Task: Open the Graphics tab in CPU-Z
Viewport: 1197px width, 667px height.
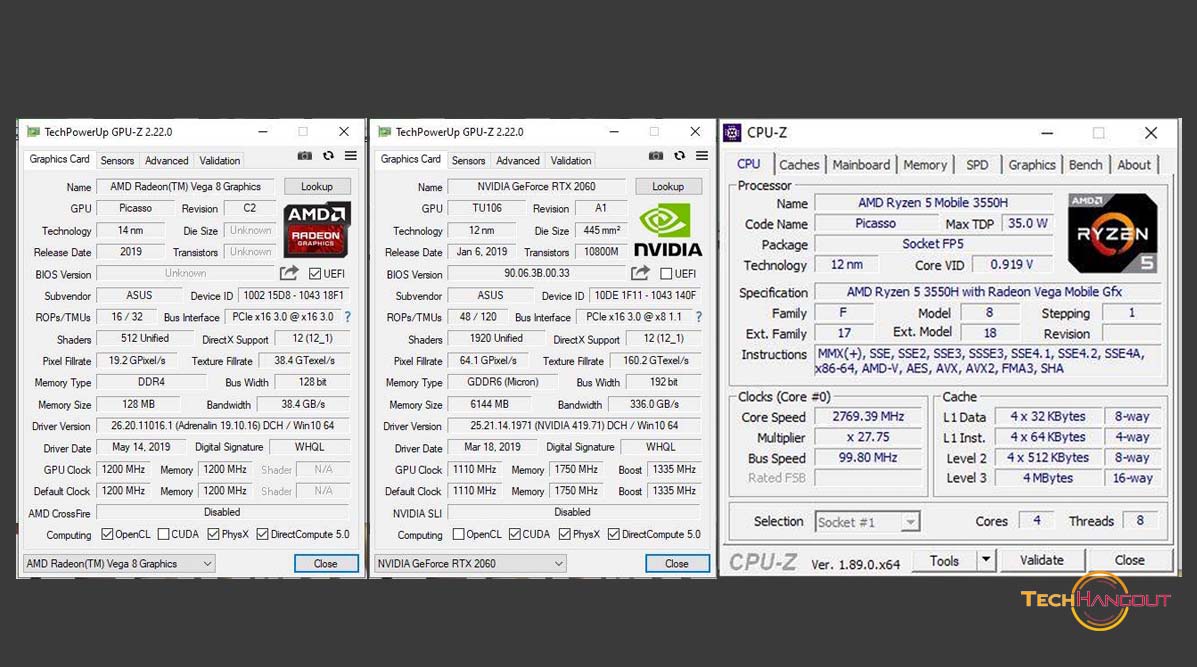Action: [1031, 165]
